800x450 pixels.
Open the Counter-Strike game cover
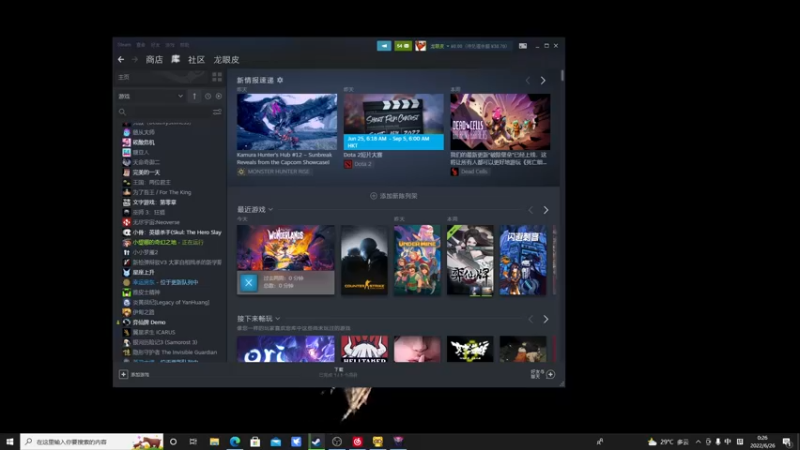point(364,260)
